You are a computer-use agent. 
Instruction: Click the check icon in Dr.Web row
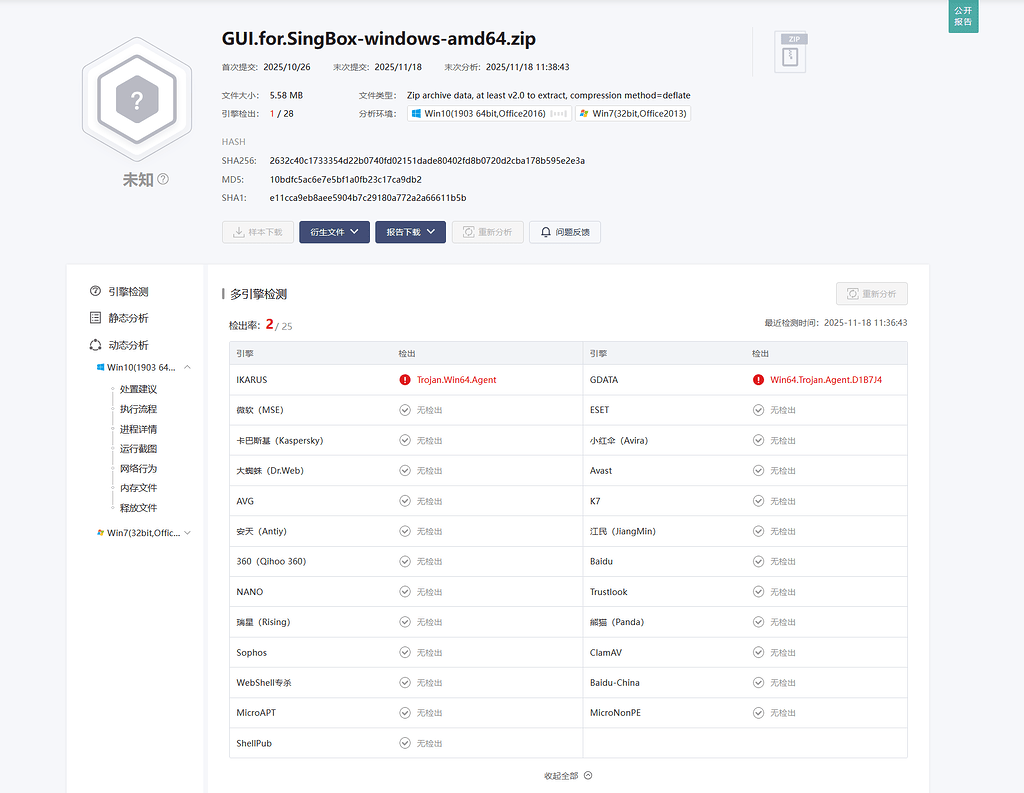tap(405, 470)
